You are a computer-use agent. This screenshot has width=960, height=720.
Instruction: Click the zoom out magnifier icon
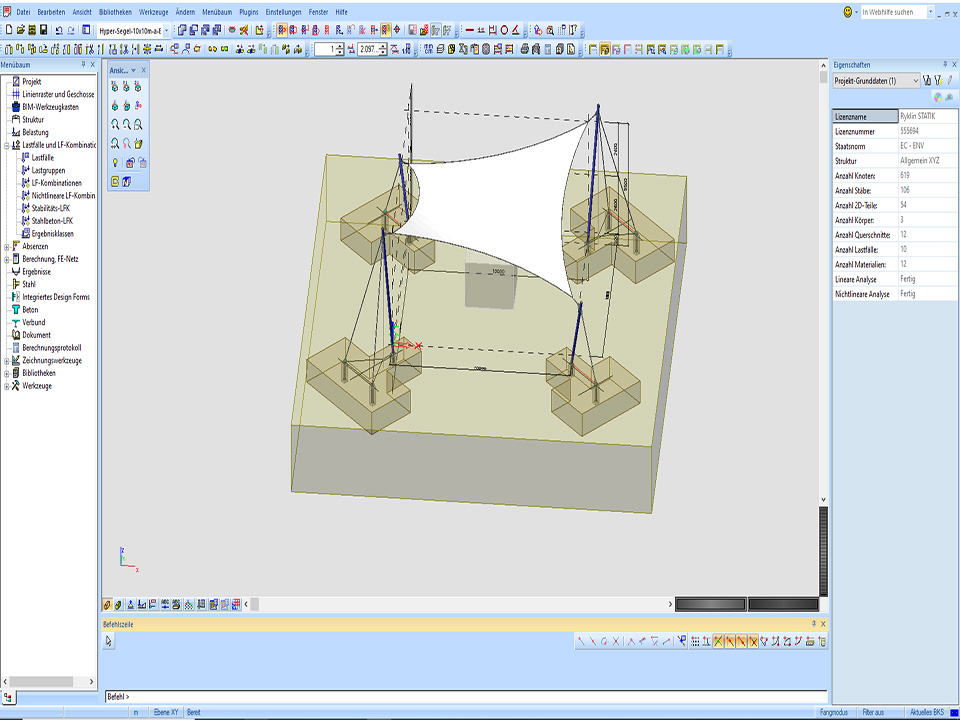pos(127,124)
